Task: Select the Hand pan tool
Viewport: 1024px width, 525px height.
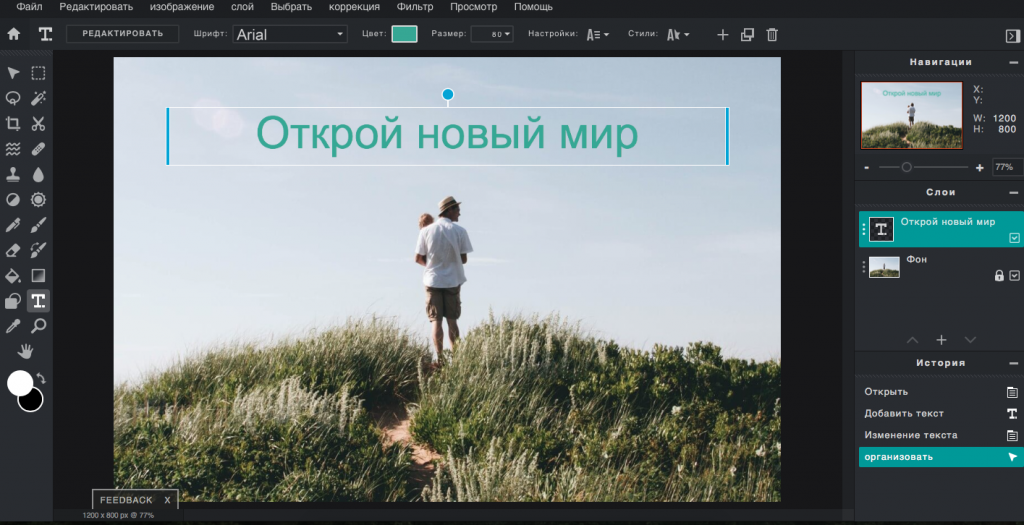Action: click(25, 351)
